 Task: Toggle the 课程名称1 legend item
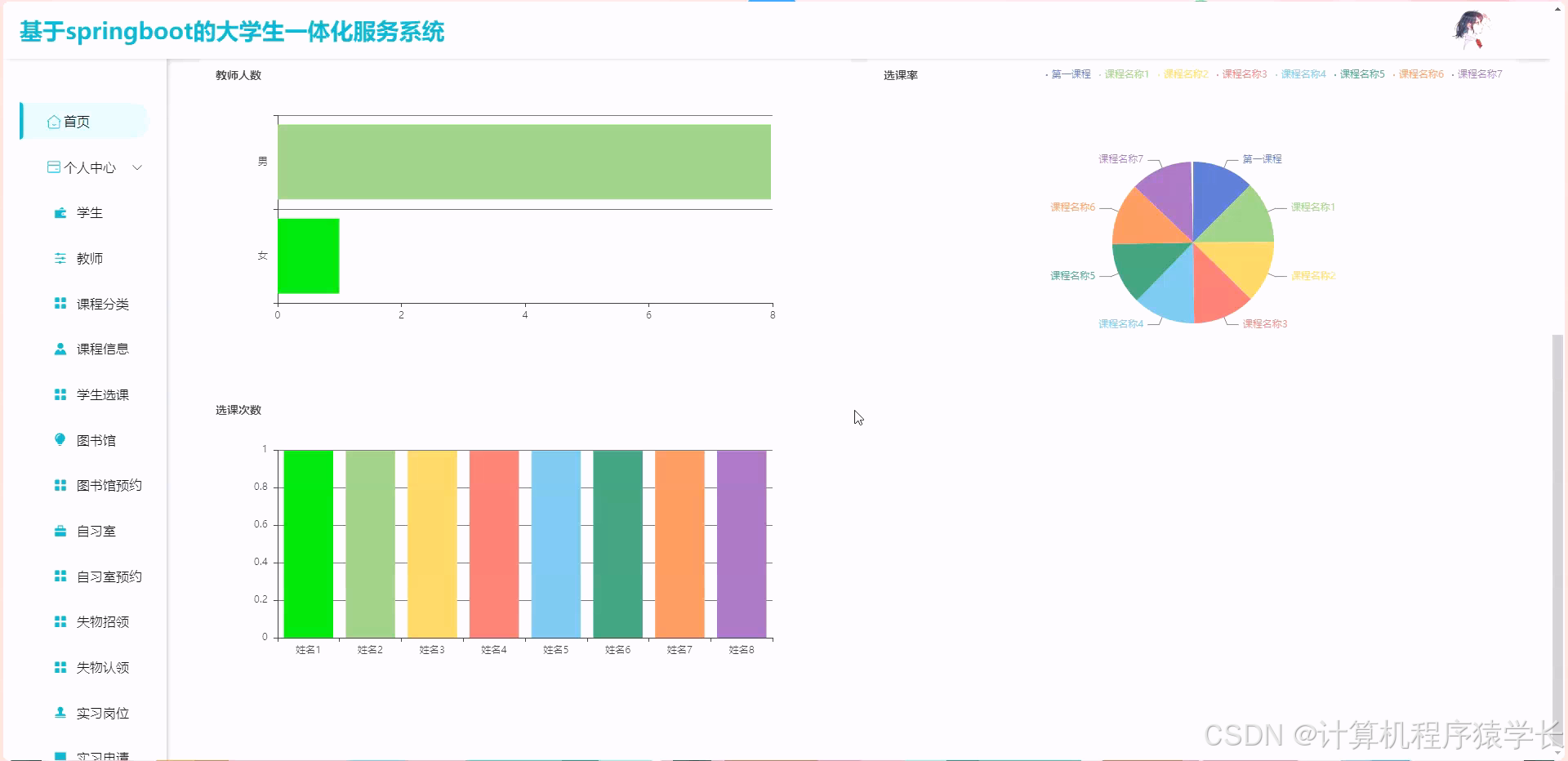point(1125,73)
